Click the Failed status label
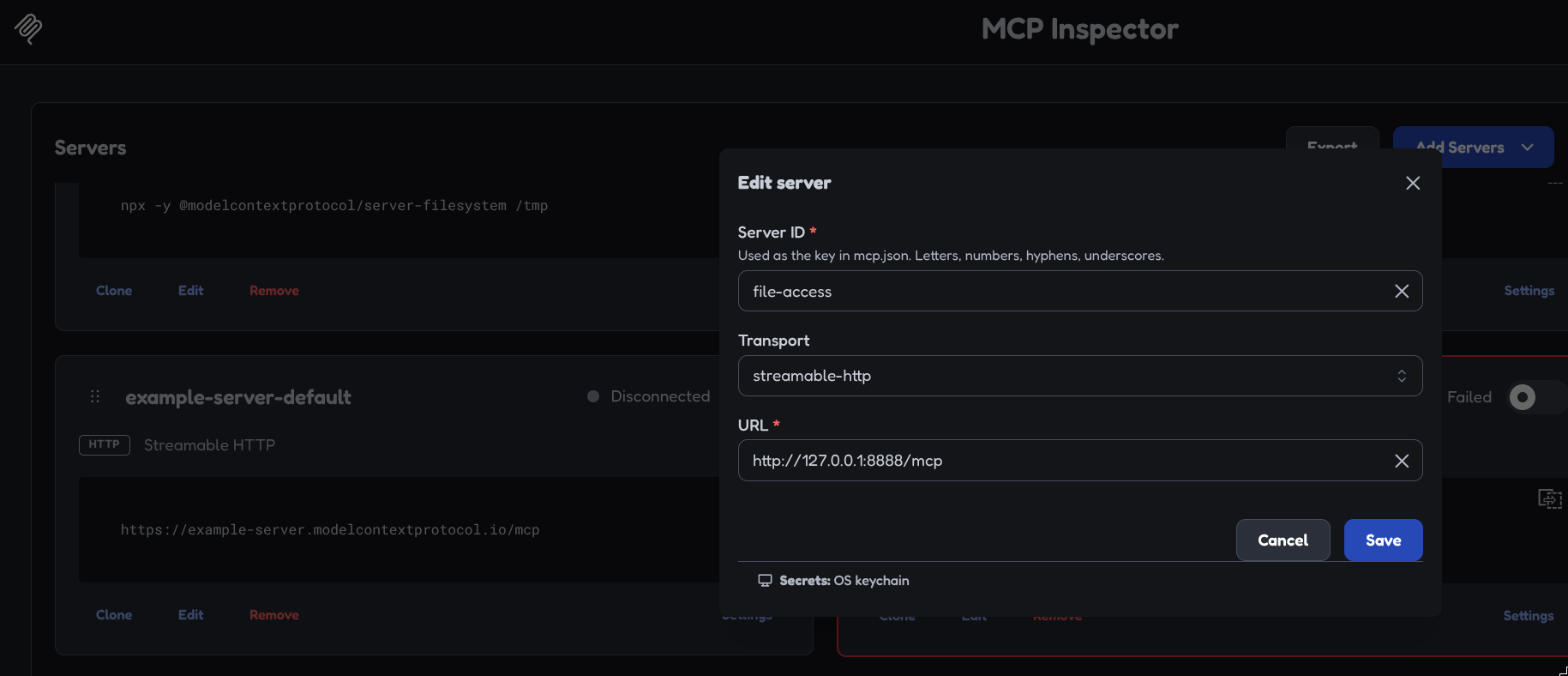Viewport: 1568px width, 676px height. click(x=1469, y=397)
